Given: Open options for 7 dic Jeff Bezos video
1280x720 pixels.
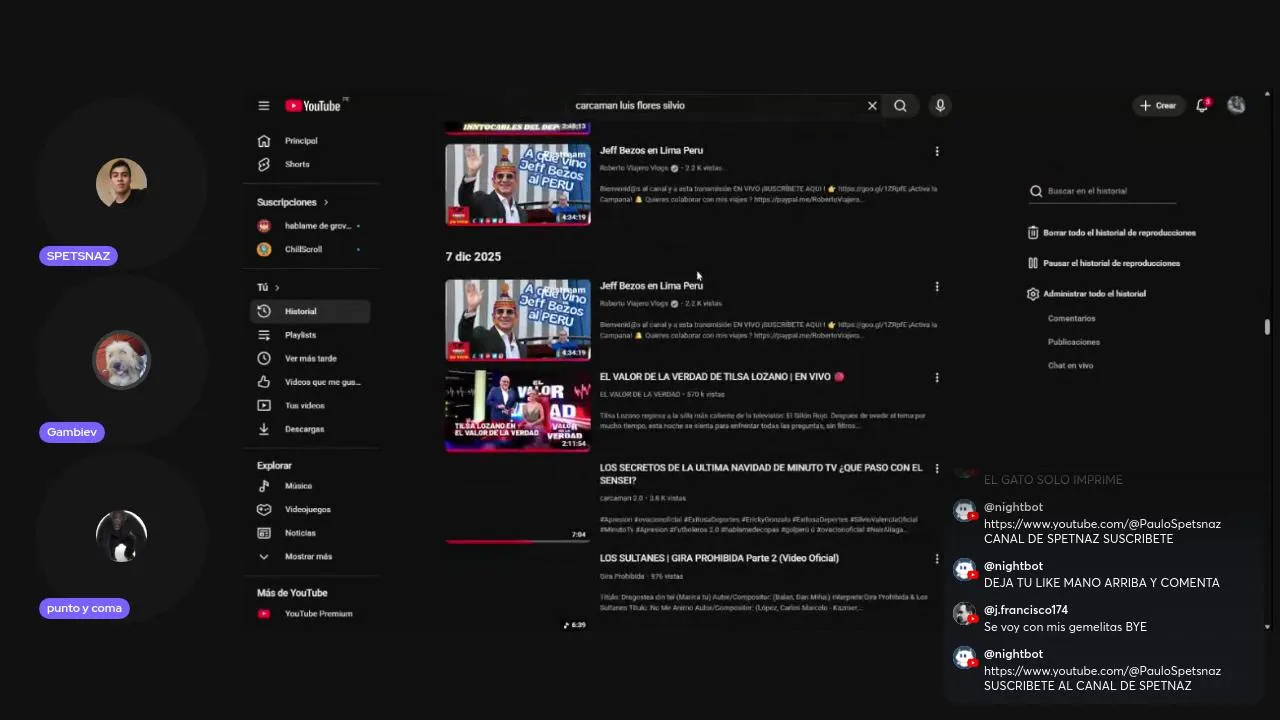Looking at the screenshot, I should click(x=937, y=287).
